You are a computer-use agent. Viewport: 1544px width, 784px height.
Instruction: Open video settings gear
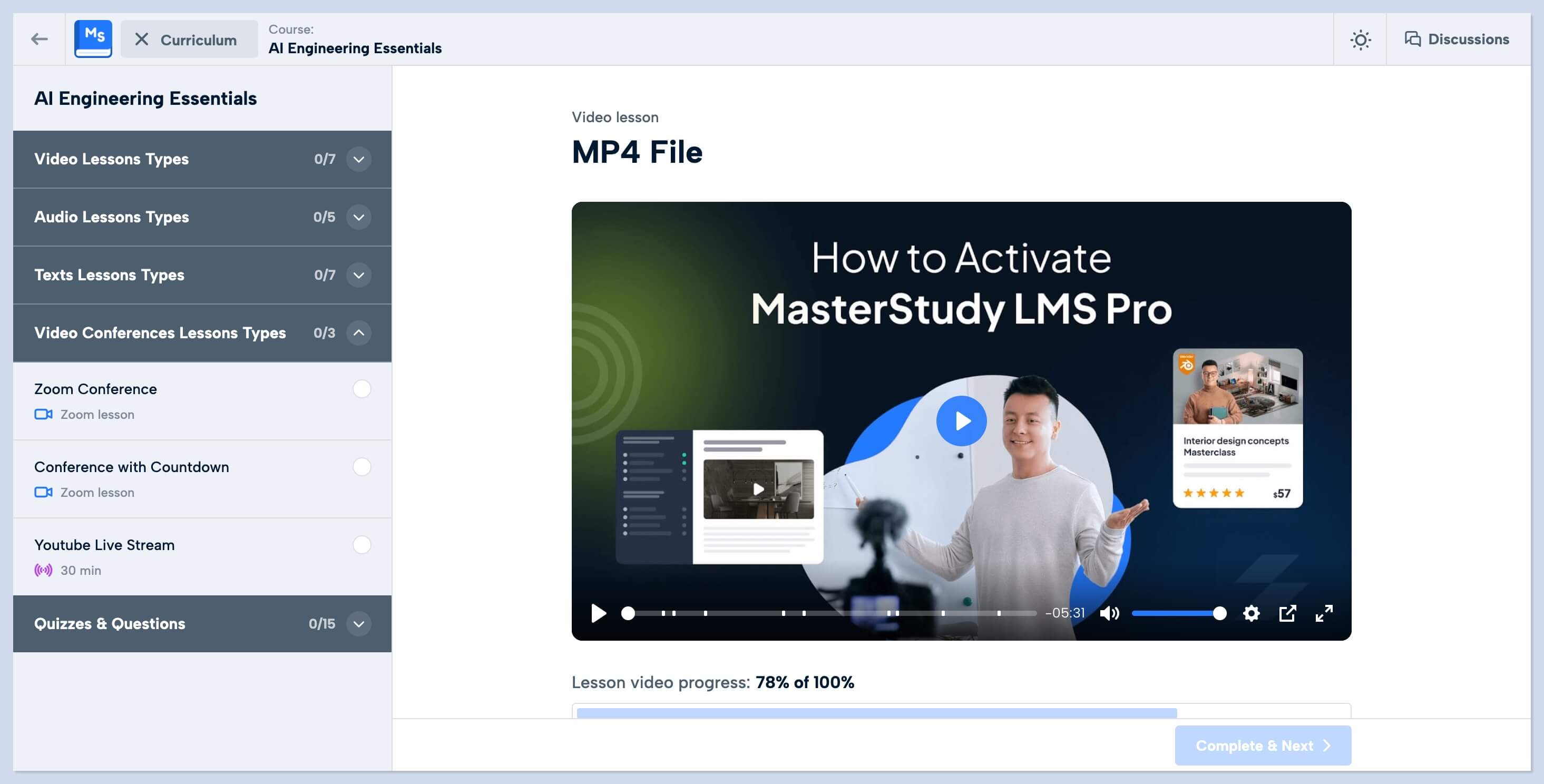click(x=1251, y=613)
